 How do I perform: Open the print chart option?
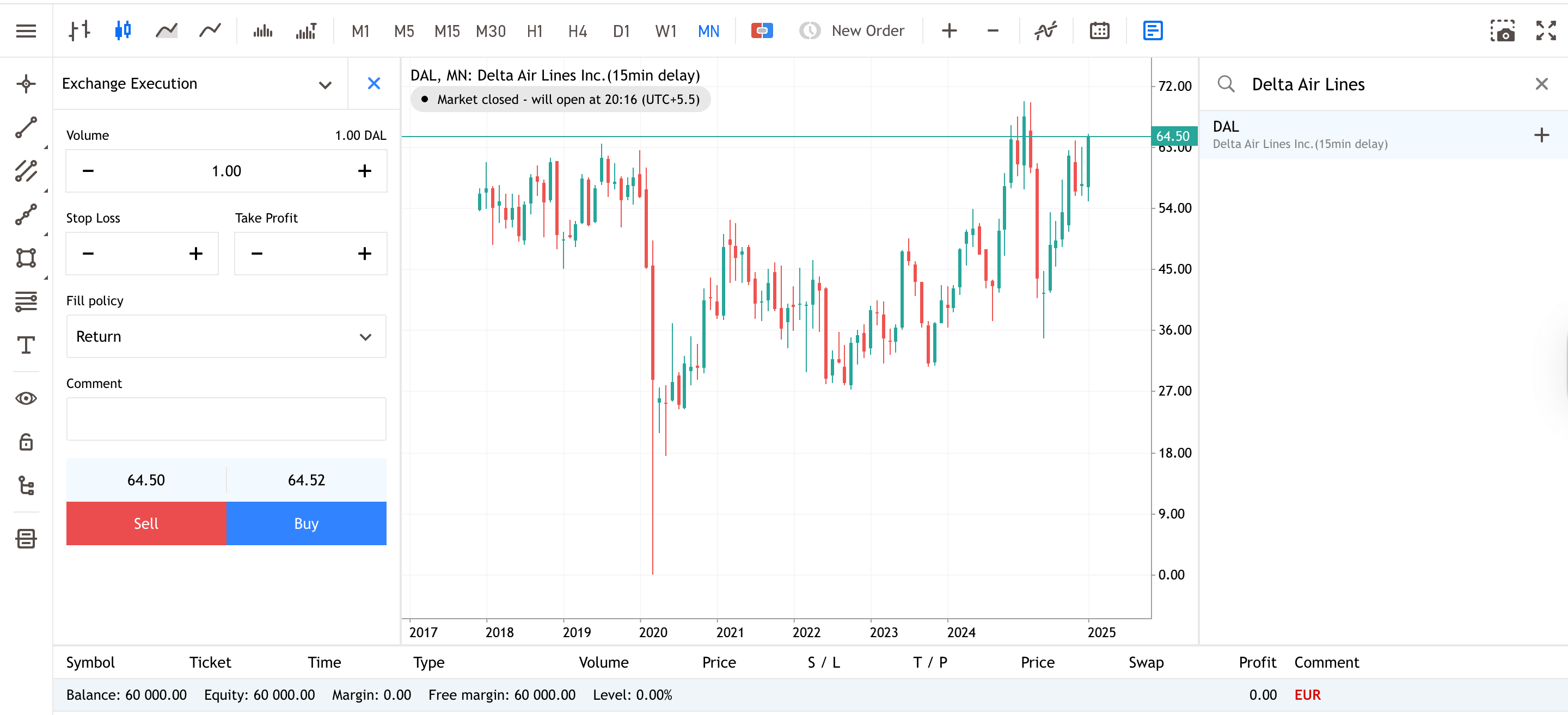[x=26, y=538]
